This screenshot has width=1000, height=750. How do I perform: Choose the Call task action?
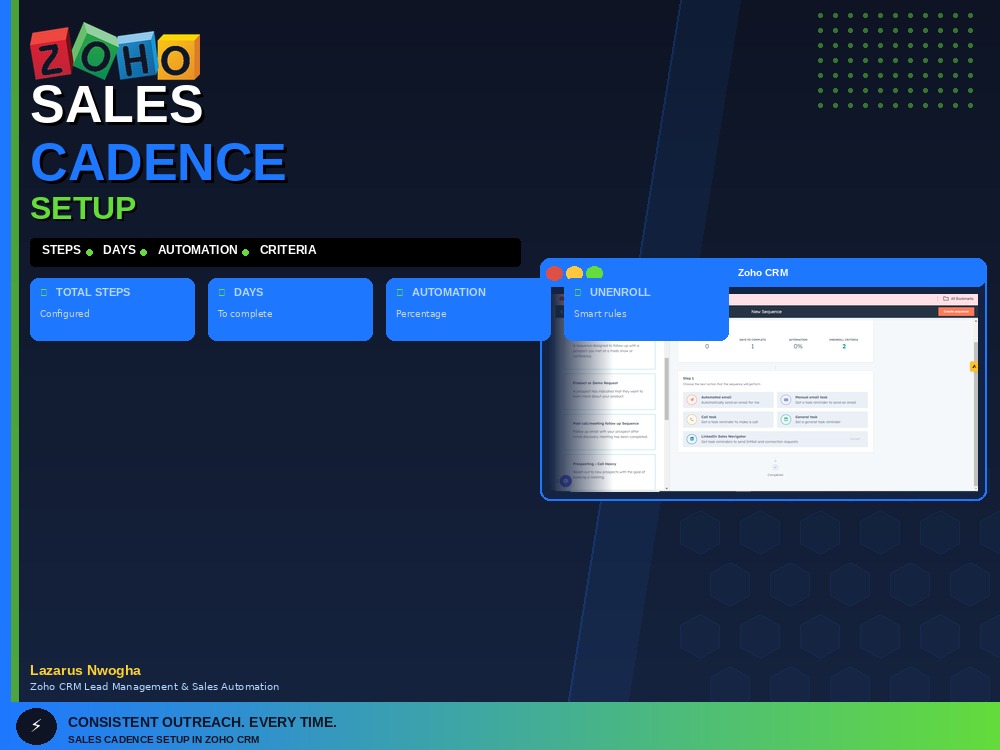(x=728, y=420)
